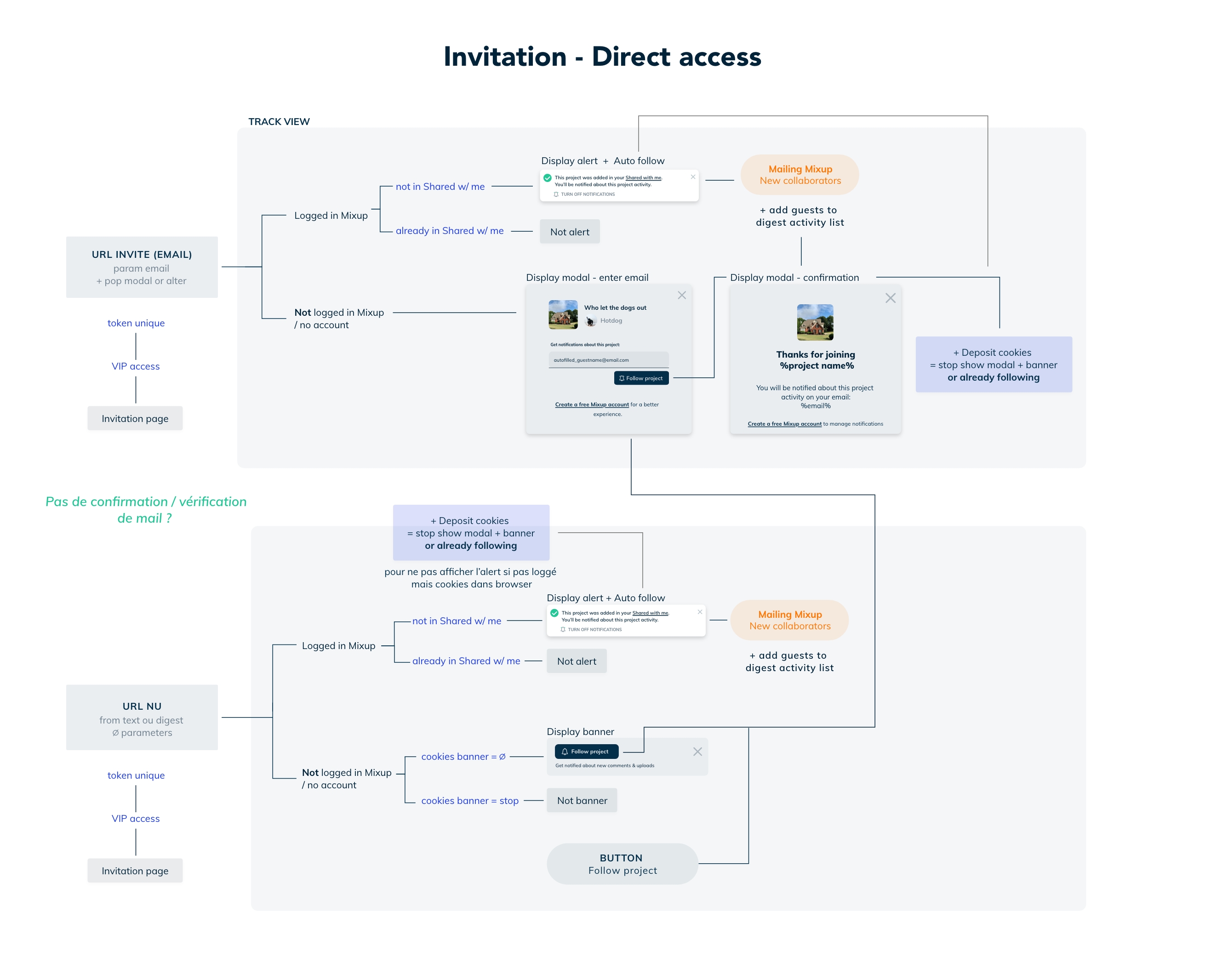Click the Hotdog avatar icon
The image size is (1205, 980).
pos(591,321)
